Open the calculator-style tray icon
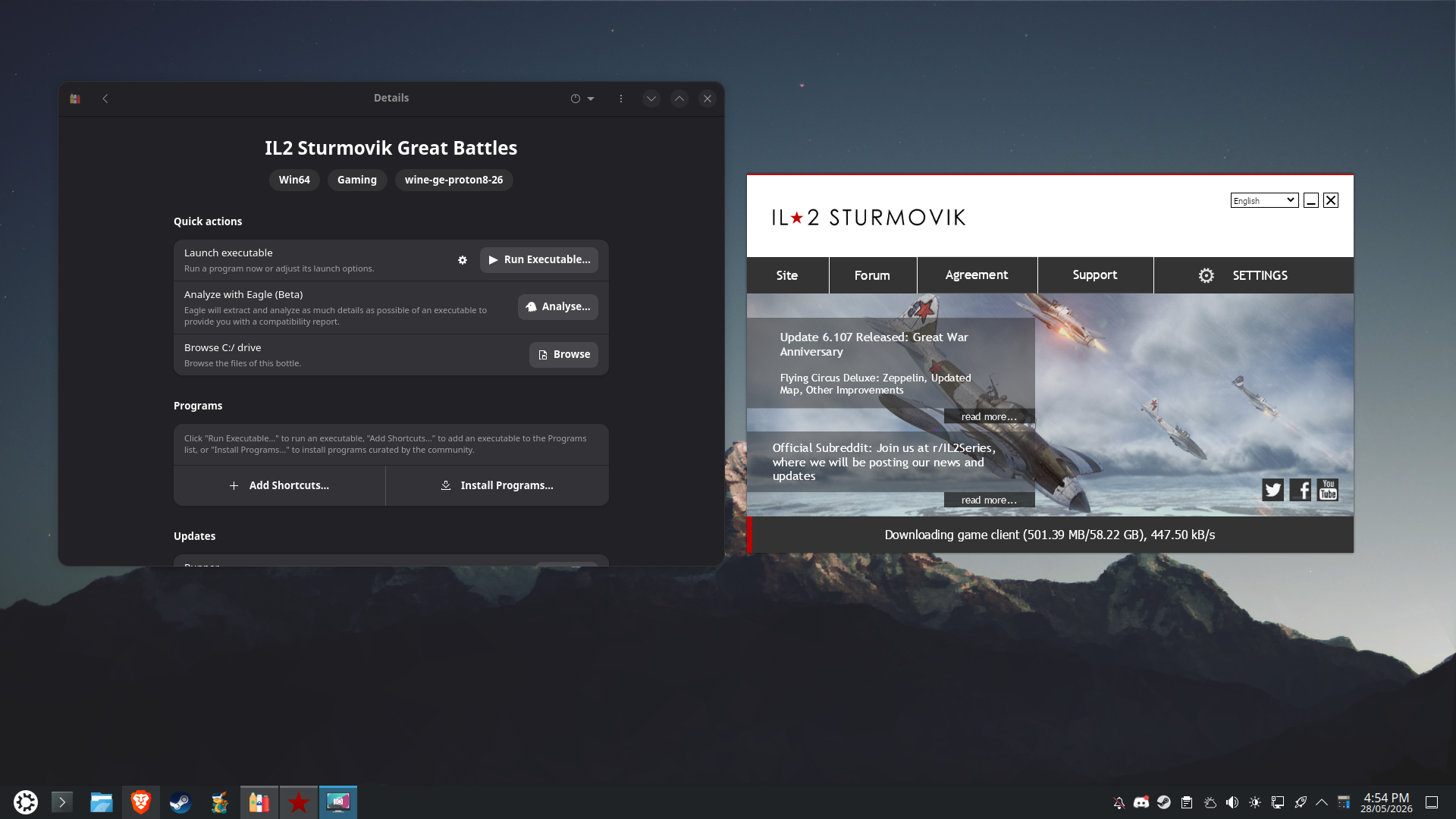 click(1344, 802)
